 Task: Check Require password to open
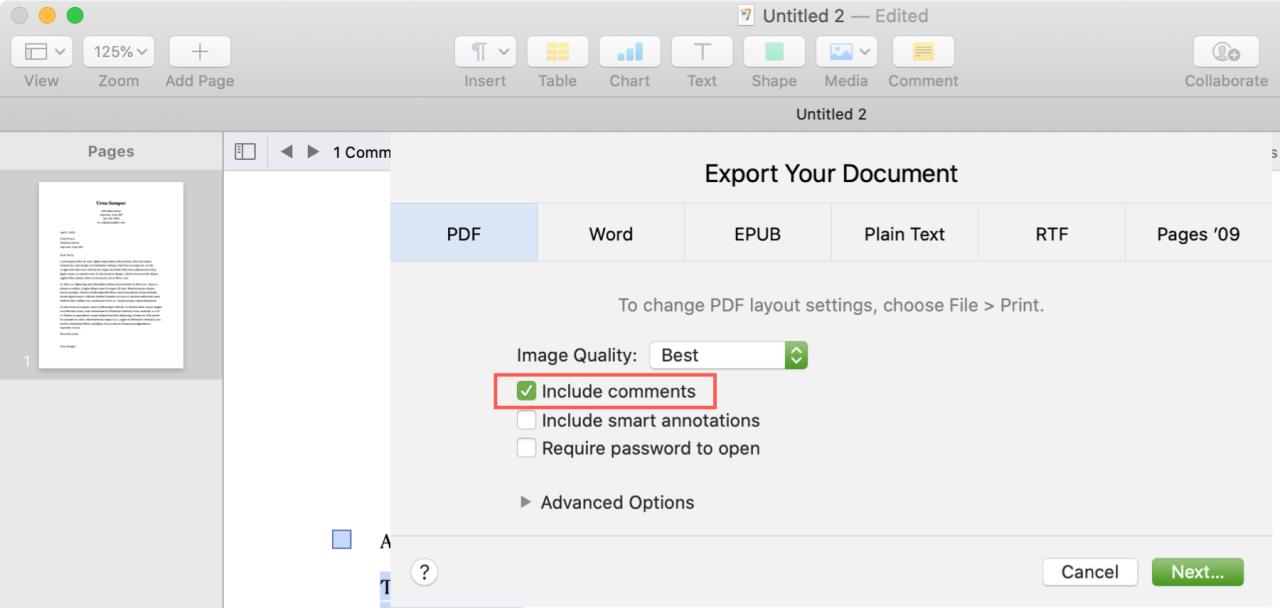pos(526,448)
